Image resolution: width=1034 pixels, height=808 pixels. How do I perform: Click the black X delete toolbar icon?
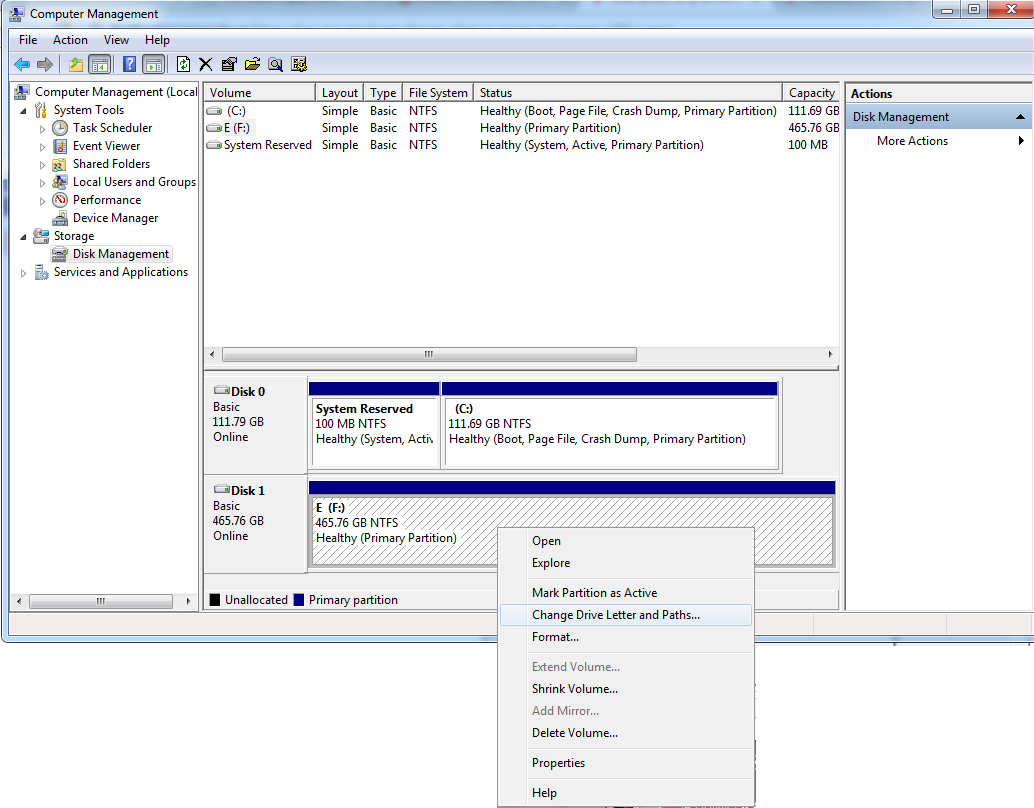(x=206, y=64)
